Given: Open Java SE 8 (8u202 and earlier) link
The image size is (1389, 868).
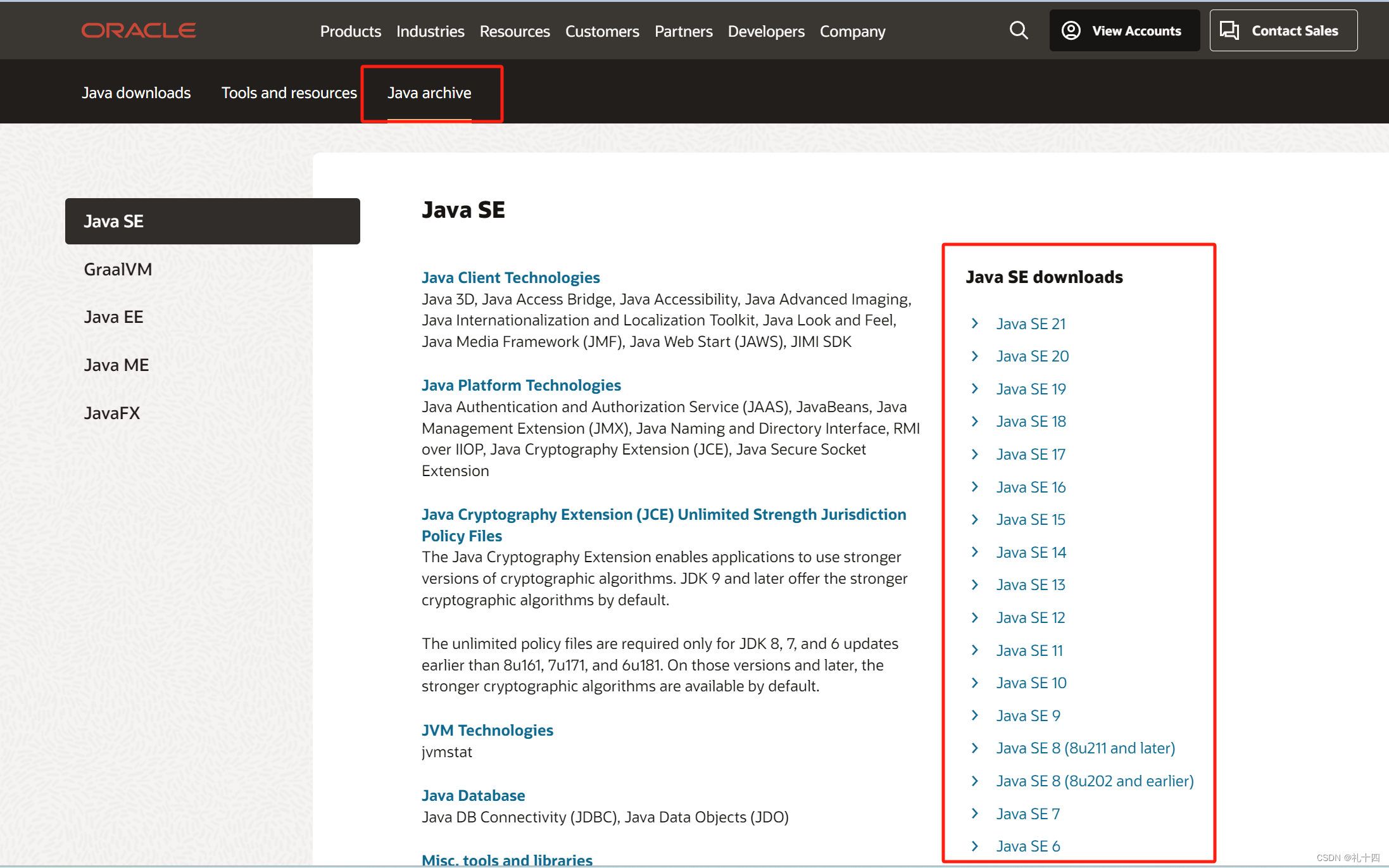Looking at the screenshot, I should (1095, 781).
